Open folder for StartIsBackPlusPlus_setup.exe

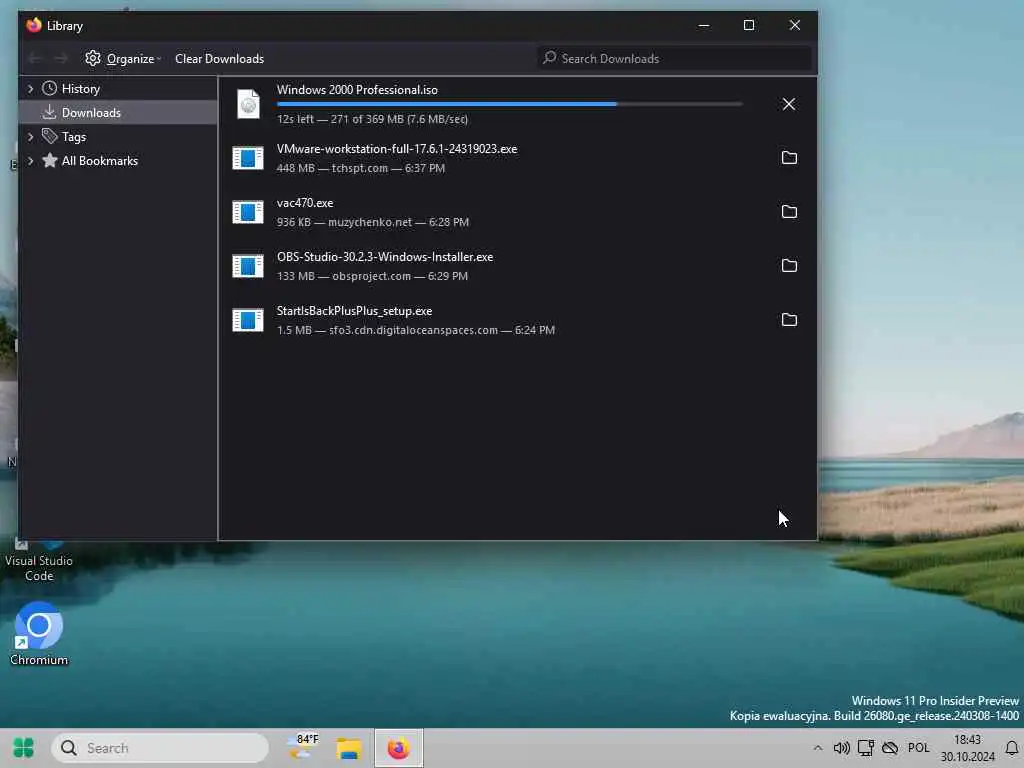click(x=789, y=319)
